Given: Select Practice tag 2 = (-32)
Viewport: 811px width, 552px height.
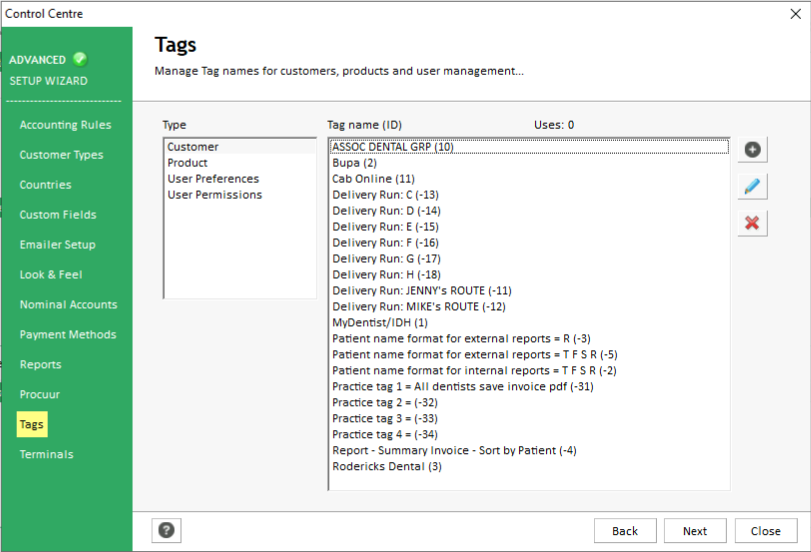Looking at the screenshot, I should coord(529,403).
